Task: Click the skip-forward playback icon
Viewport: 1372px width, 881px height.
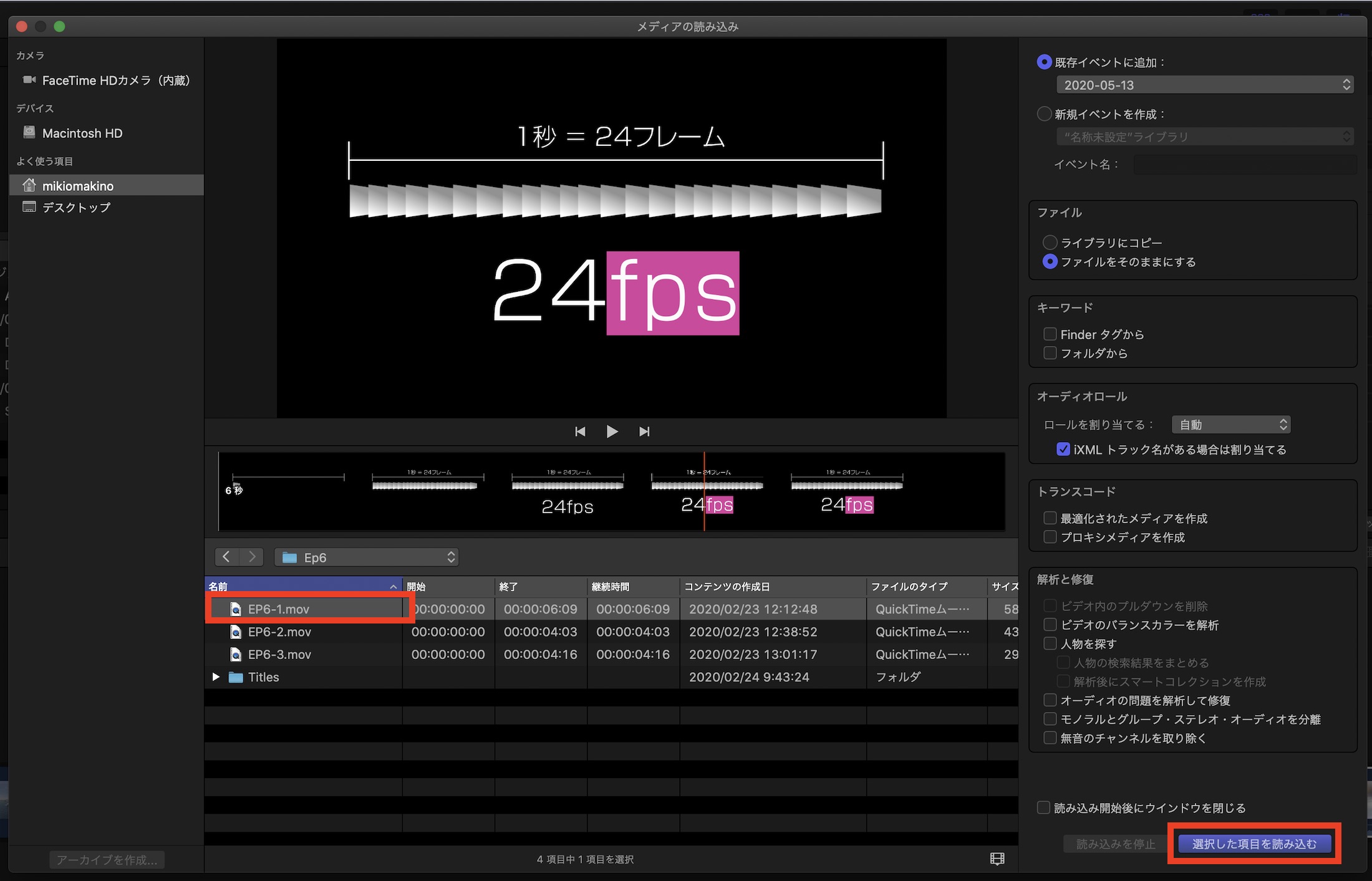Action: pyautogui.click(x=644, y=431)
